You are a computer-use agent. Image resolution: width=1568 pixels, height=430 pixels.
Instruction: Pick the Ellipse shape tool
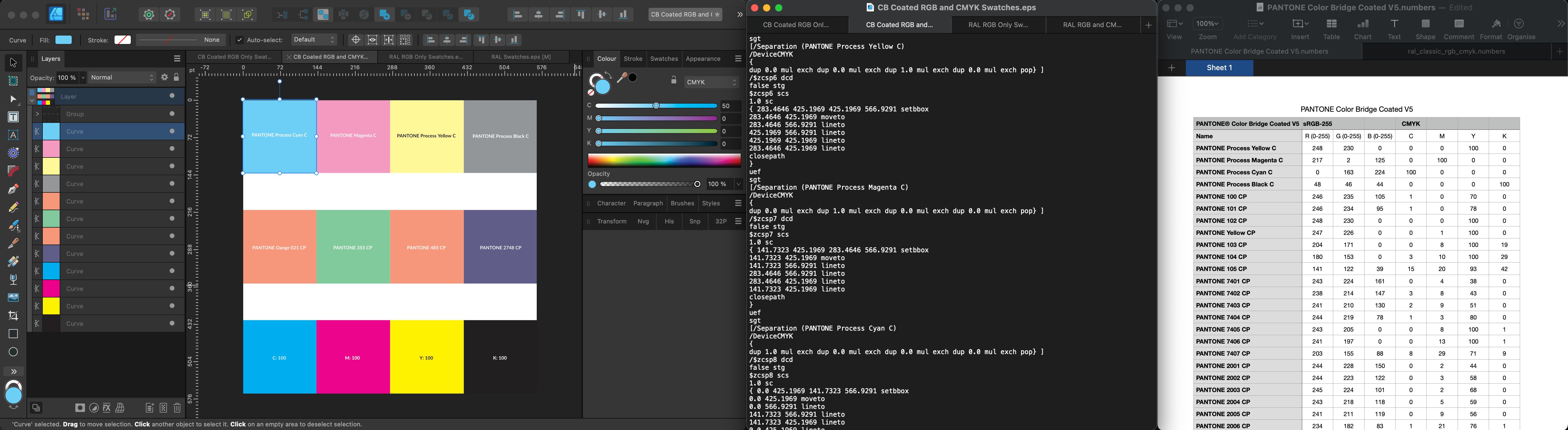point(13,351)
